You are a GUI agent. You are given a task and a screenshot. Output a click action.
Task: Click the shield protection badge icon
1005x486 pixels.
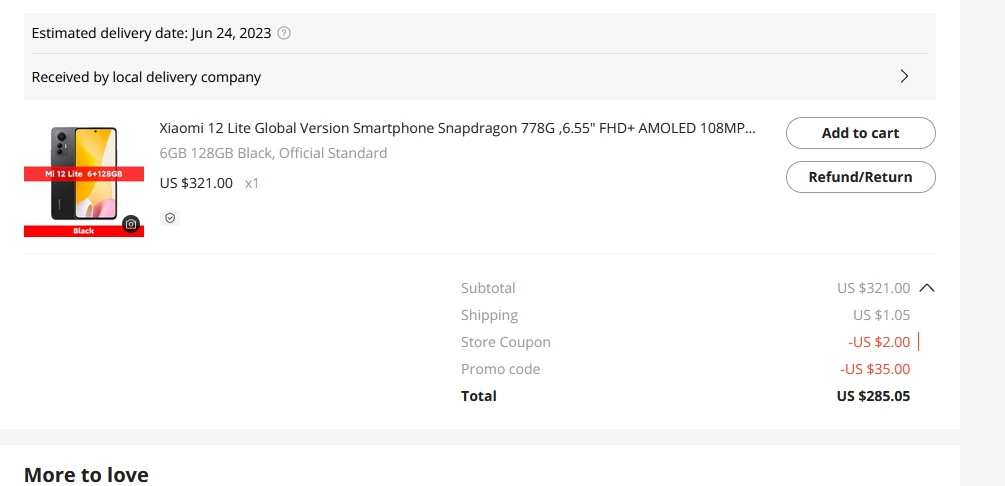tap(170, 218)
